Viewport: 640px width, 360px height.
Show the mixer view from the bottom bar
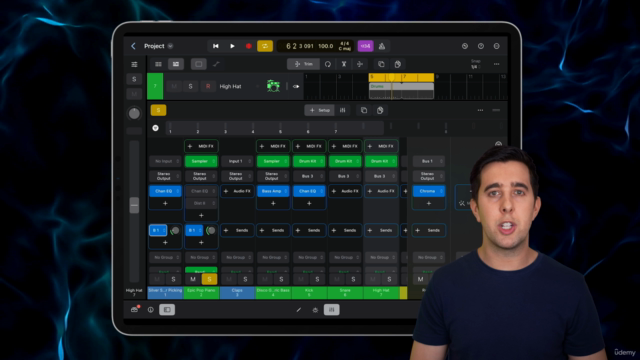pos(331,310)
